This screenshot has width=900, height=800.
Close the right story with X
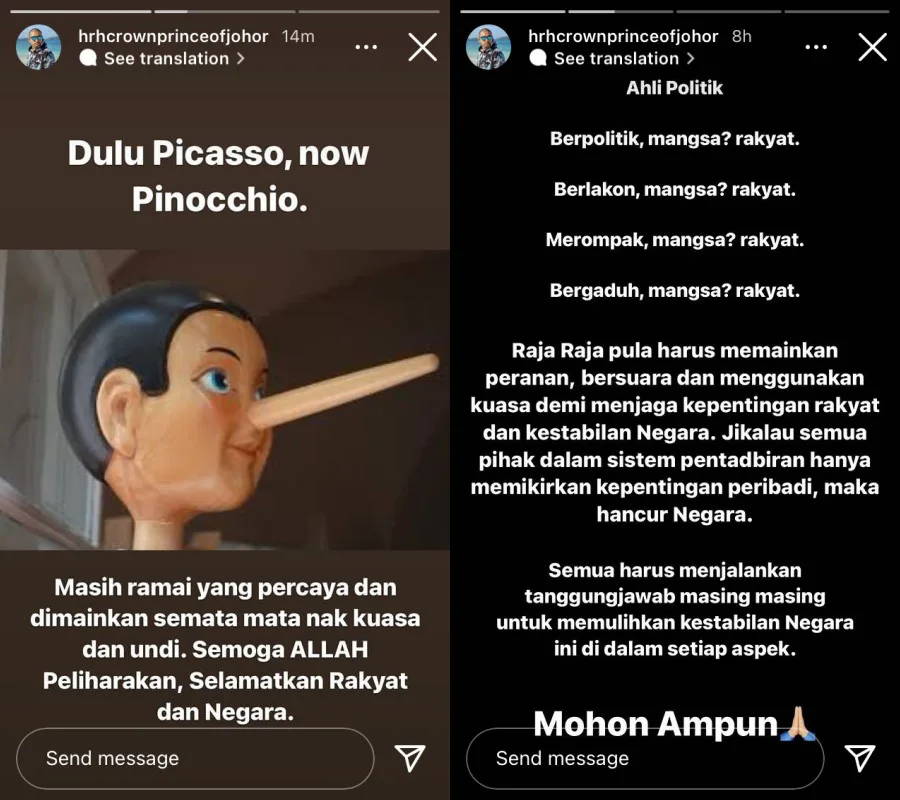tap(873, 47)
